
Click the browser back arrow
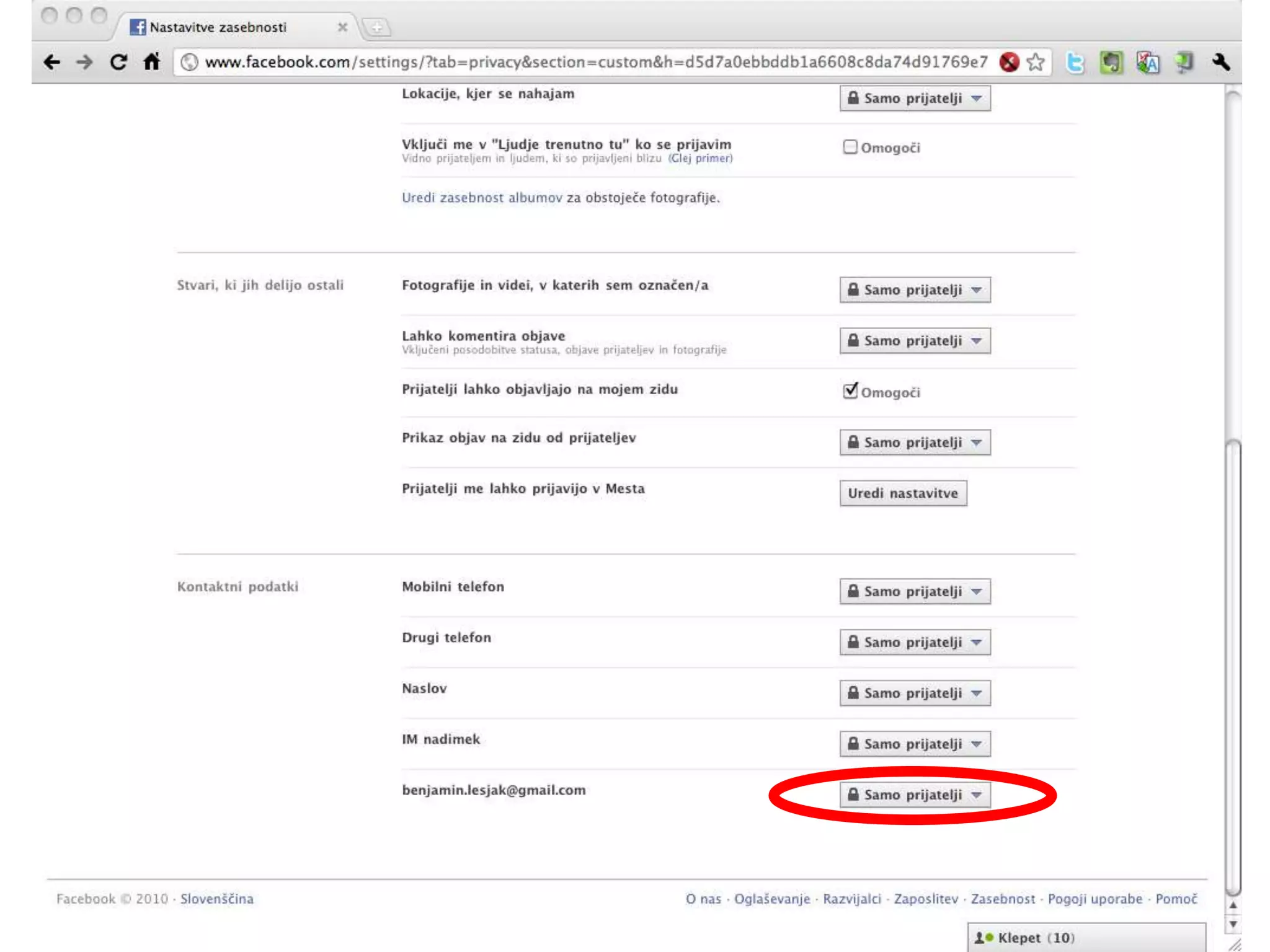[52, 62]
